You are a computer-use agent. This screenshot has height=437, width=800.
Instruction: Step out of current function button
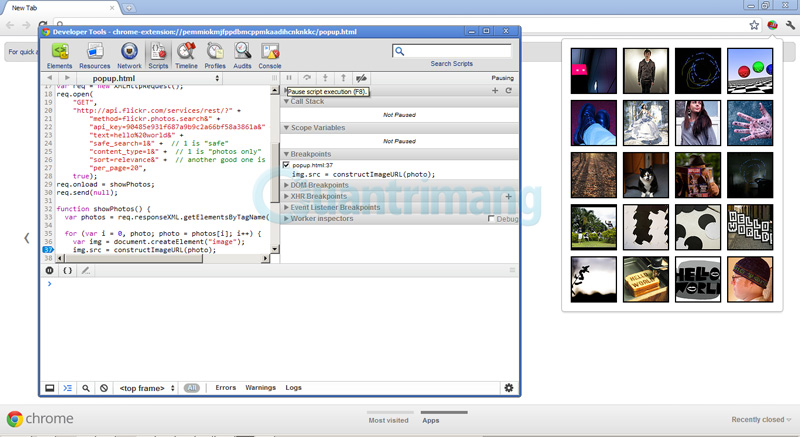[343, 78]
